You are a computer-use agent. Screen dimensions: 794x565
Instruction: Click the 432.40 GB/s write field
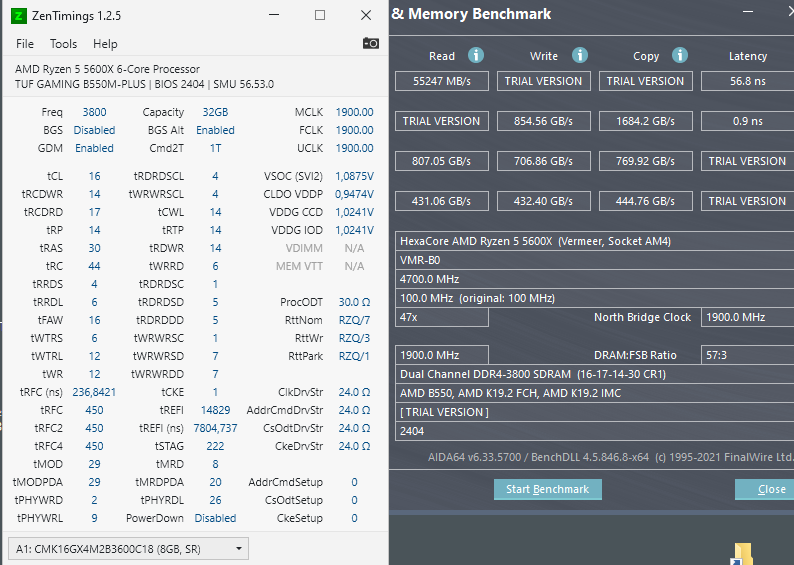click(544, 201)
